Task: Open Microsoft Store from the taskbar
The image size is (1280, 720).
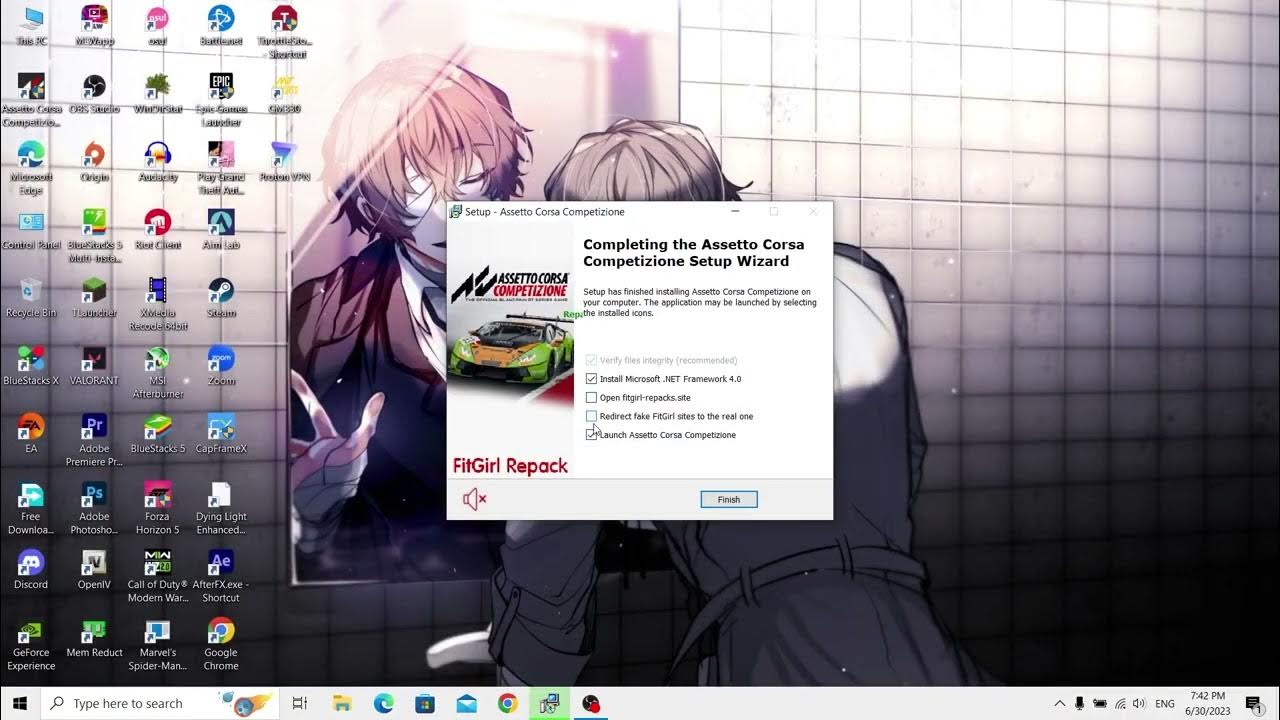Action: 425,704
